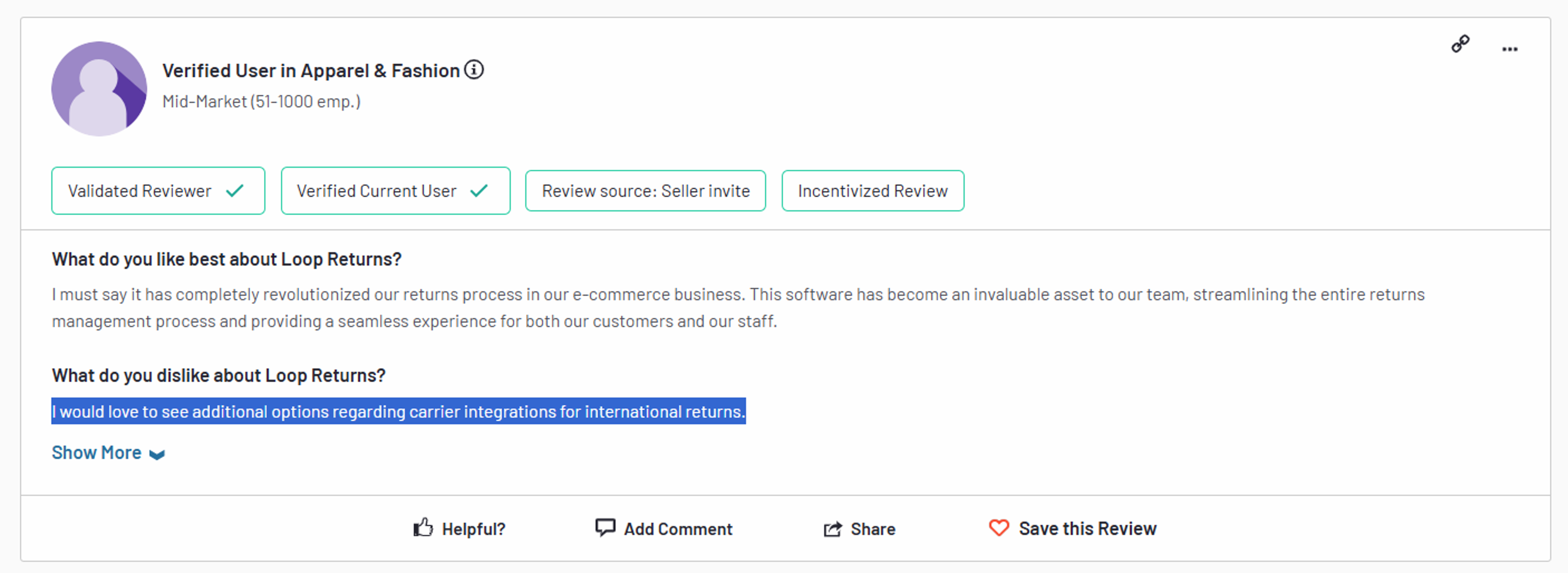Image resolution: width=1568 pixels, height=573 pixels.
Task: Click the Show More chevron arrow
Action: pos(157,455)
